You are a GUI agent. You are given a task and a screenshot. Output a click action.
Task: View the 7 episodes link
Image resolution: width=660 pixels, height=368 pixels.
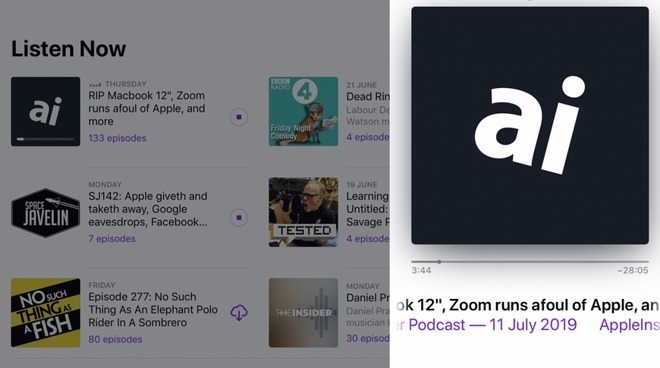(x=112, y=239)
